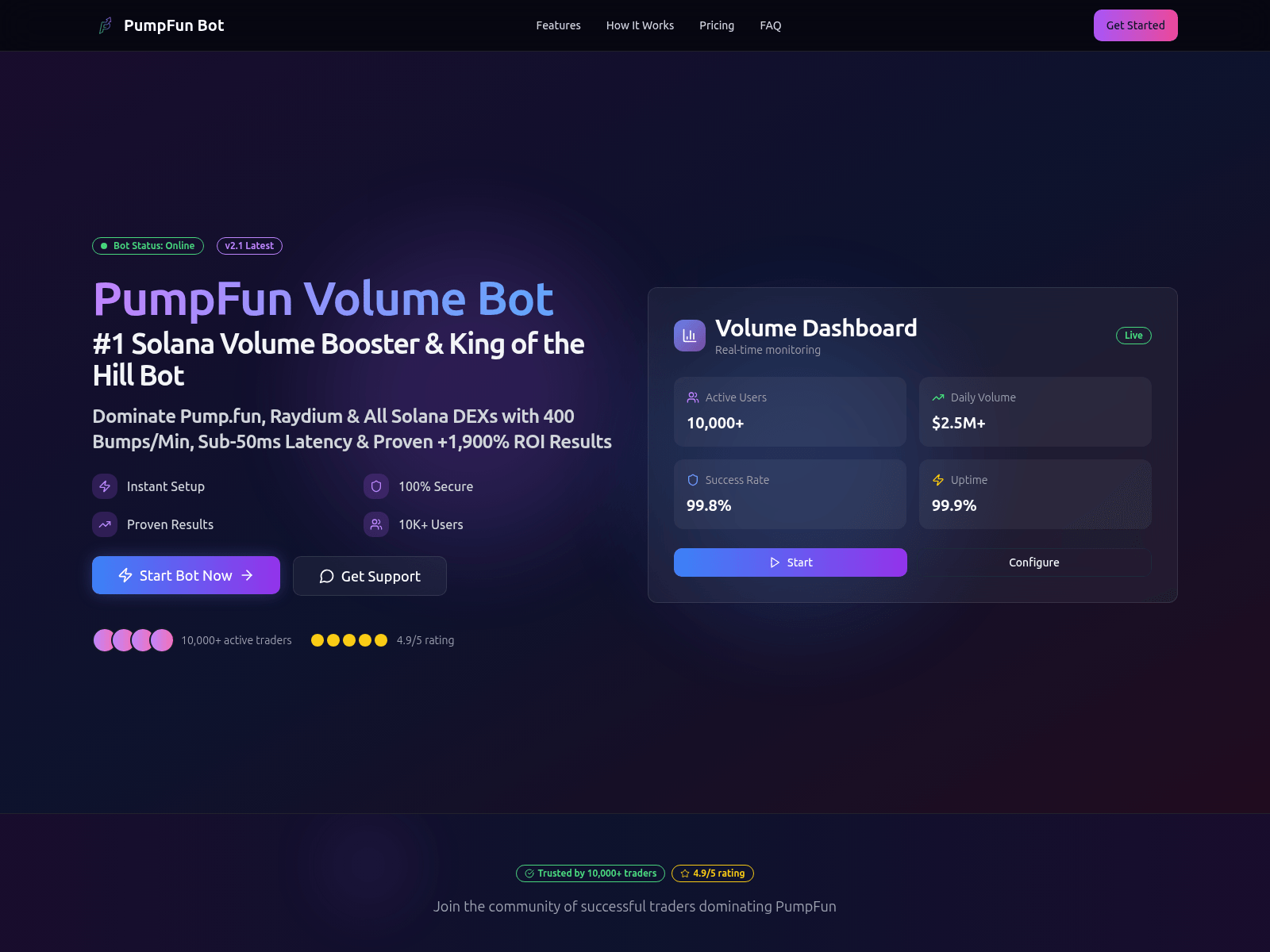Viewport: 1270px width, 952px height.
Task: Click the PumpFun Bot logo icon
Action: coord(105,25)
